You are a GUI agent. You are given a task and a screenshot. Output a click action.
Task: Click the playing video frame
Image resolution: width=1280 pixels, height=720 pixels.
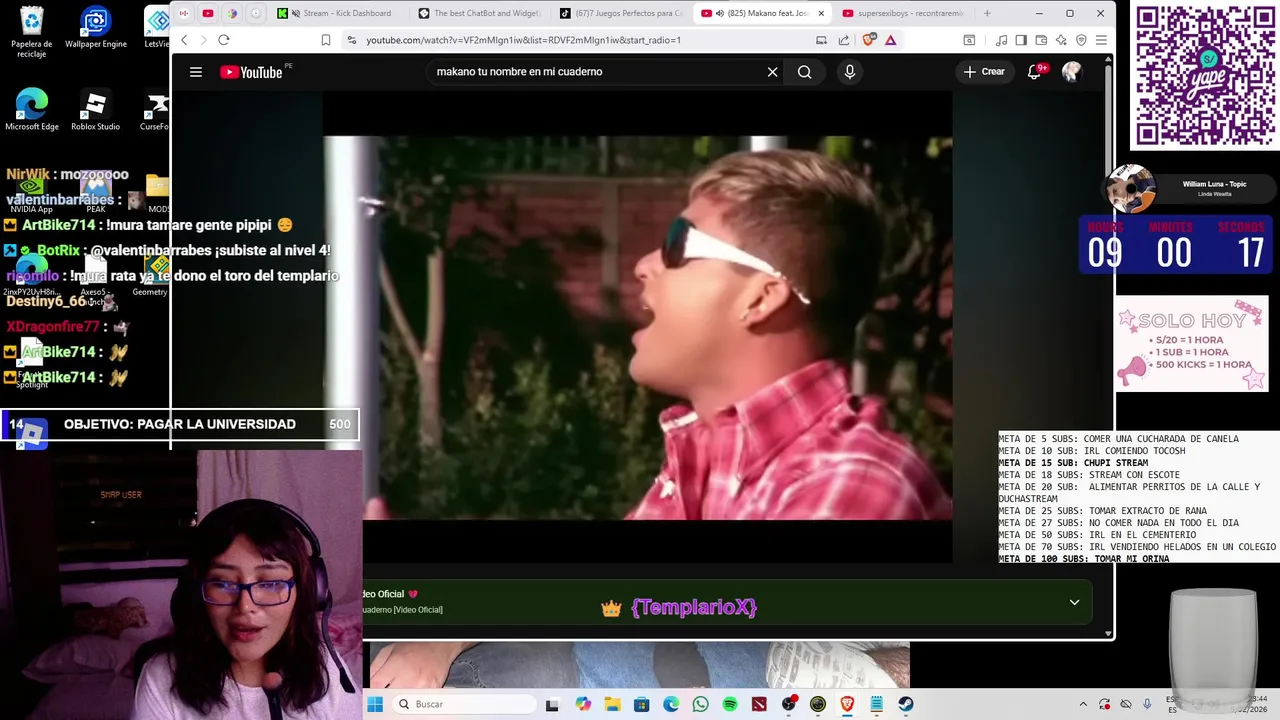(x=638, y=328)
